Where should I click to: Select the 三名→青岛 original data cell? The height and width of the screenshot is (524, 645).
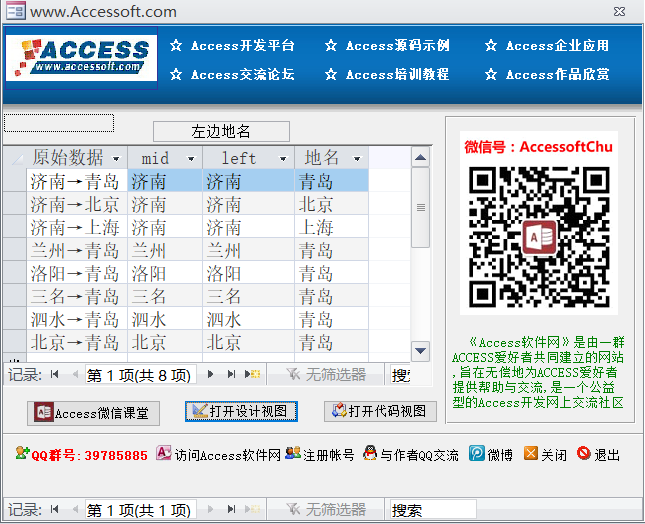(77, 297)
